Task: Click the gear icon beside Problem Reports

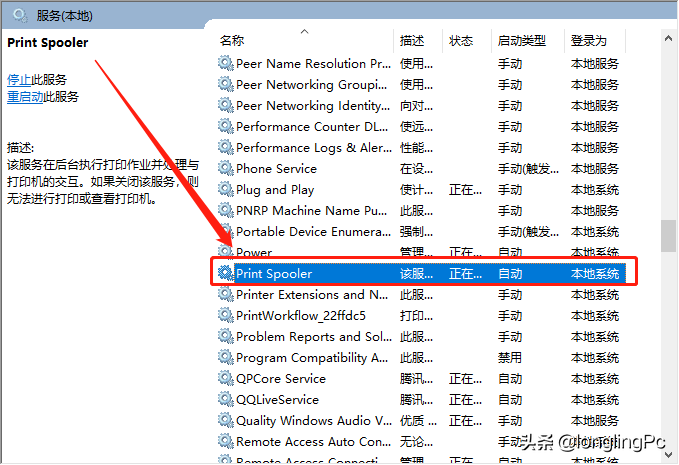Action: [x=225, y=336]
